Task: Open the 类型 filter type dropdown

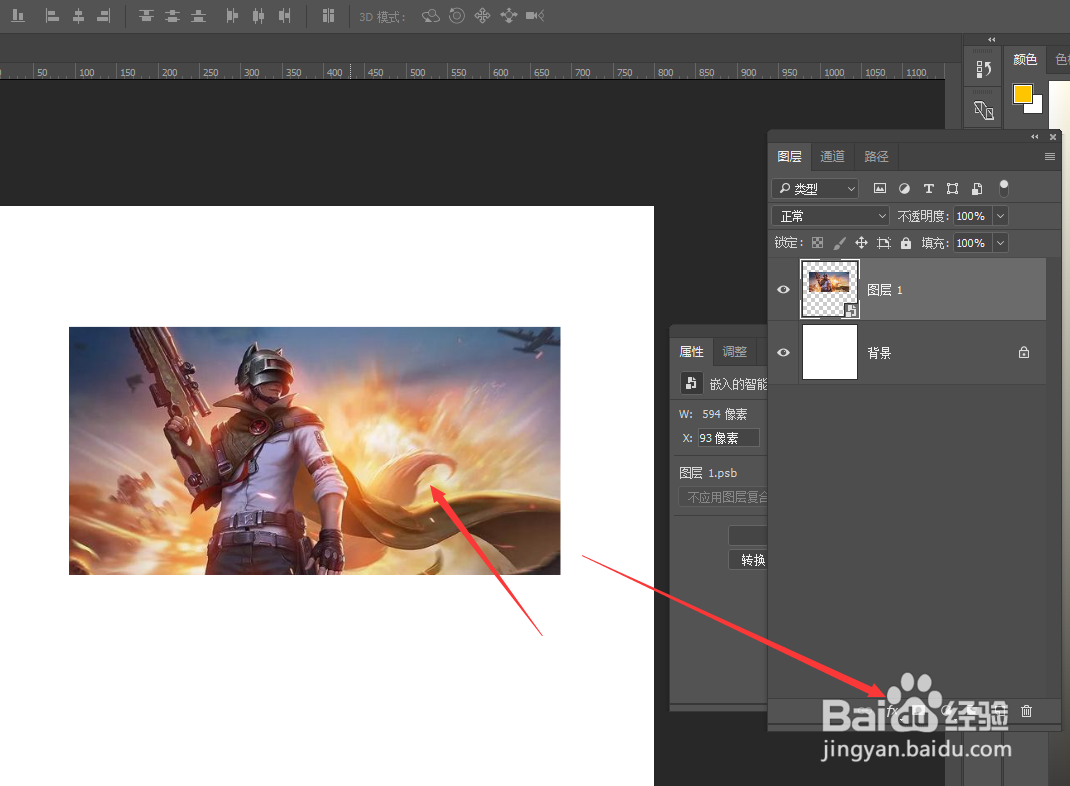Action: [815, 188]
